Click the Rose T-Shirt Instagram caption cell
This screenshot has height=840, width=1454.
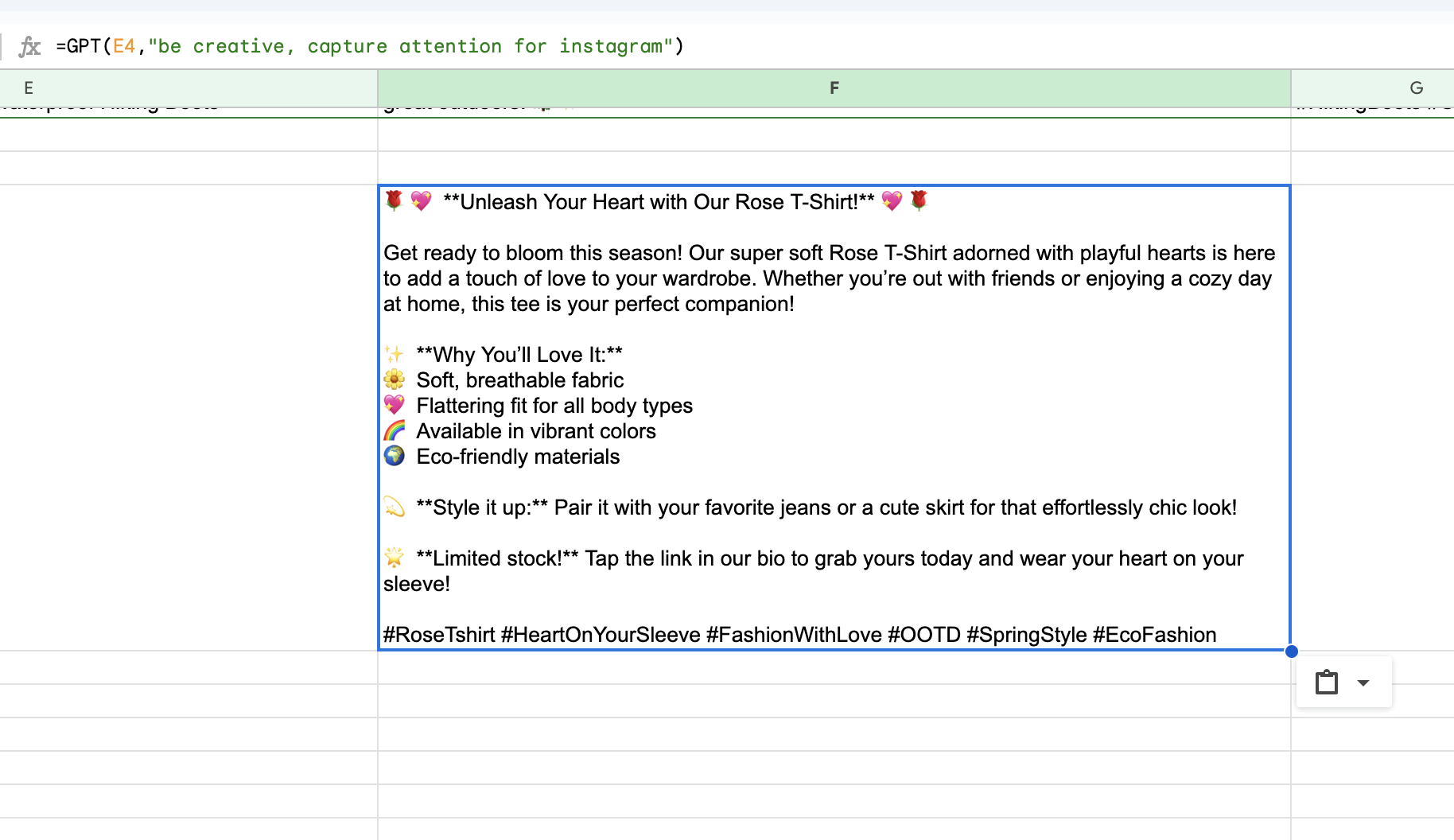coord(834,418)
